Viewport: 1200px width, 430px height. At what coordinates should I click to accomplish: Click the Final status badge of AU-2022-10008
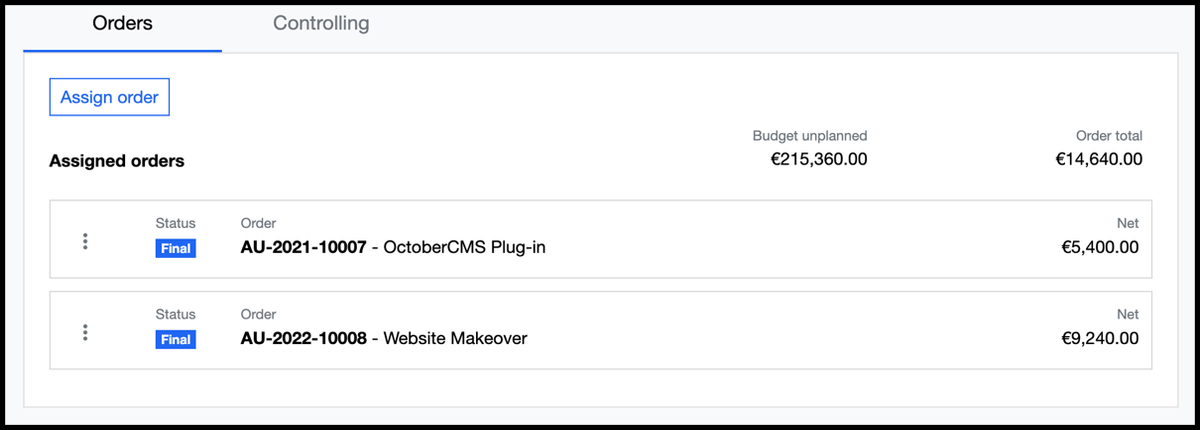tap(175, 340)
